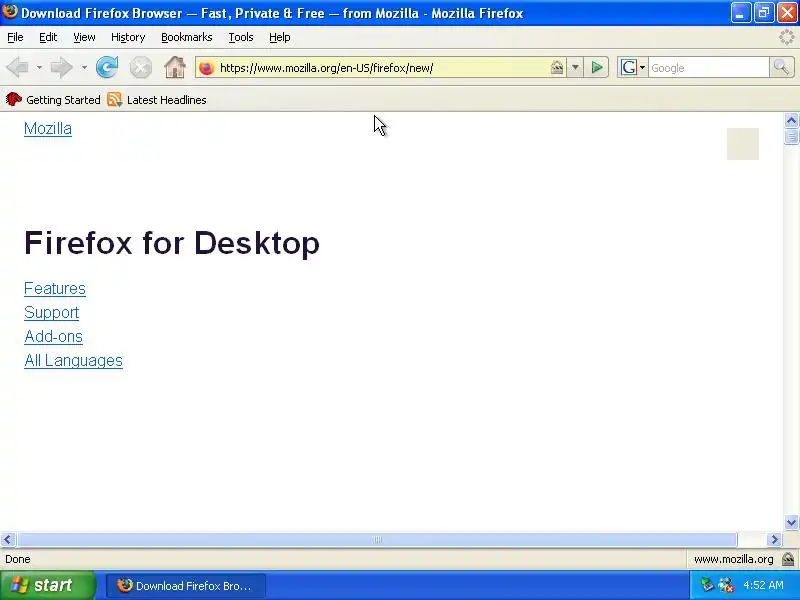Select Download Firefox taskbar button

(186, 586)
